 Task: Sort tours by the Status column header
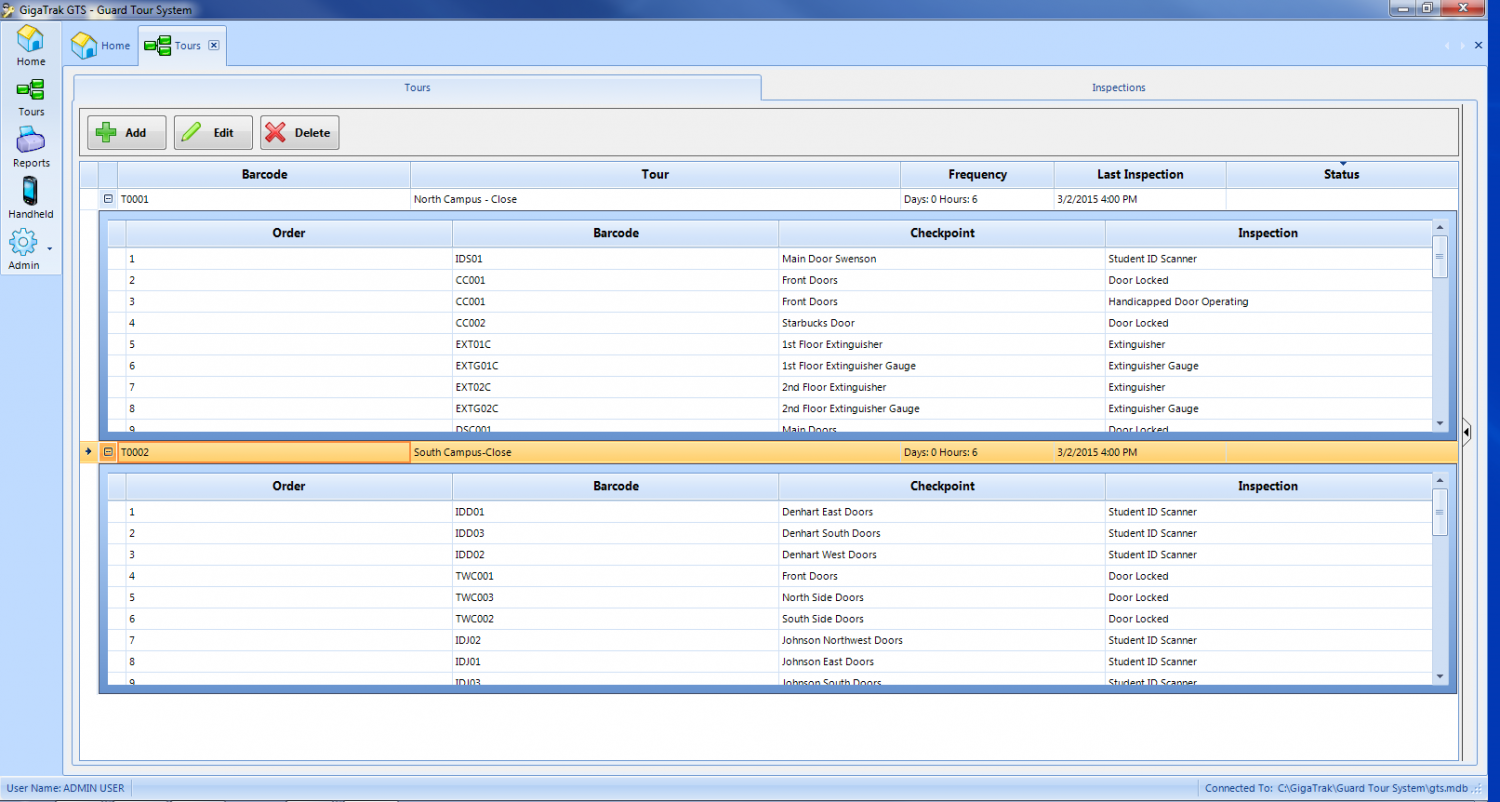coord(1341,174)
